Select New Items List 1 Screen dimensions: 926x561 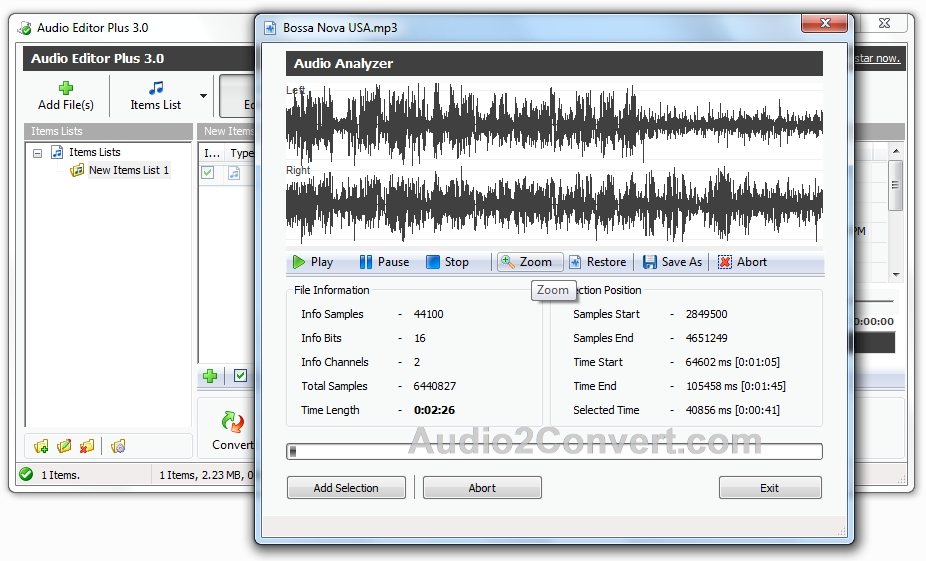tap(129, 170)
